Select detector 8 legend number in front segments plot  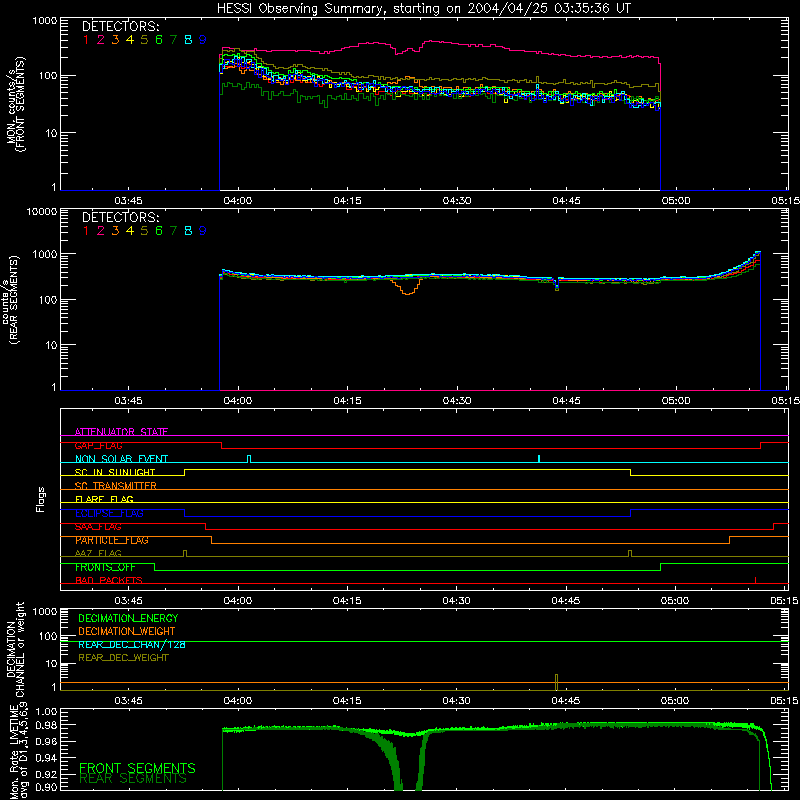[188, 40]
